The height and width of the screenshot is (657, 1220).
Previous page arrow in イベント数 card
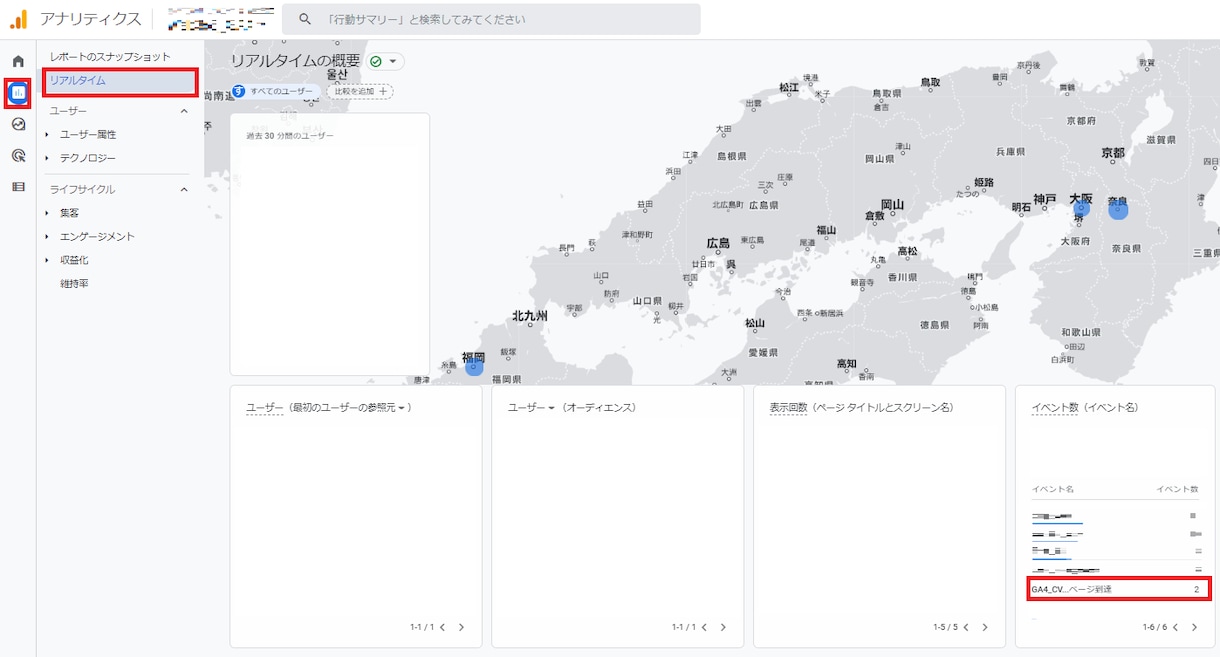point(1176,627)
